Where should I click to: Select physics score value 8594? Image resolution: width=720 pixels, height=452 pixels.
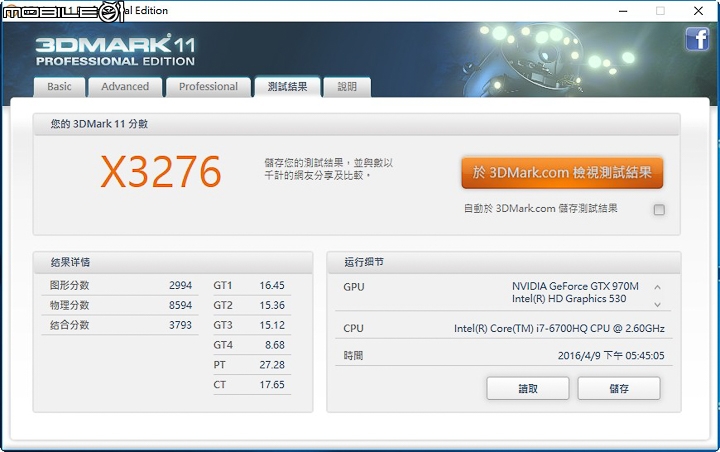[x=180, y=305]
